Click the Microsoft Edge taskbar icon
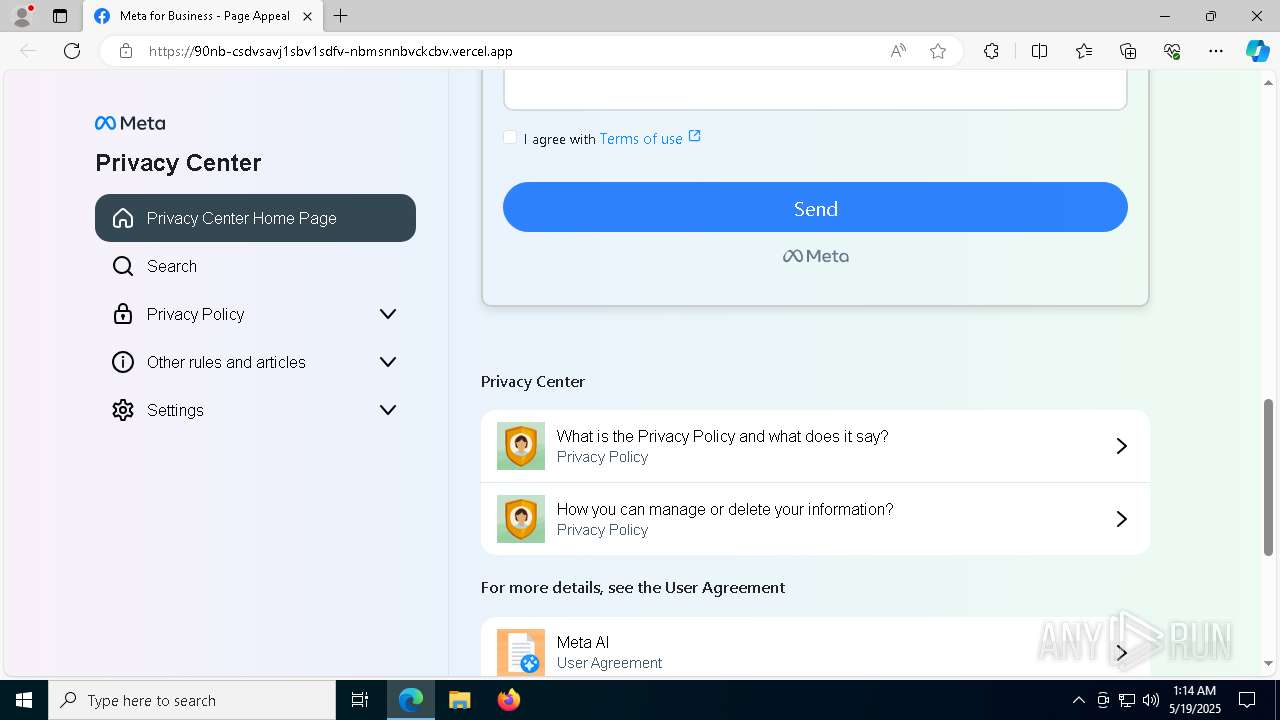Viewport: 1280px width, 720px height. pyautogui.click(x=411, y=700)
